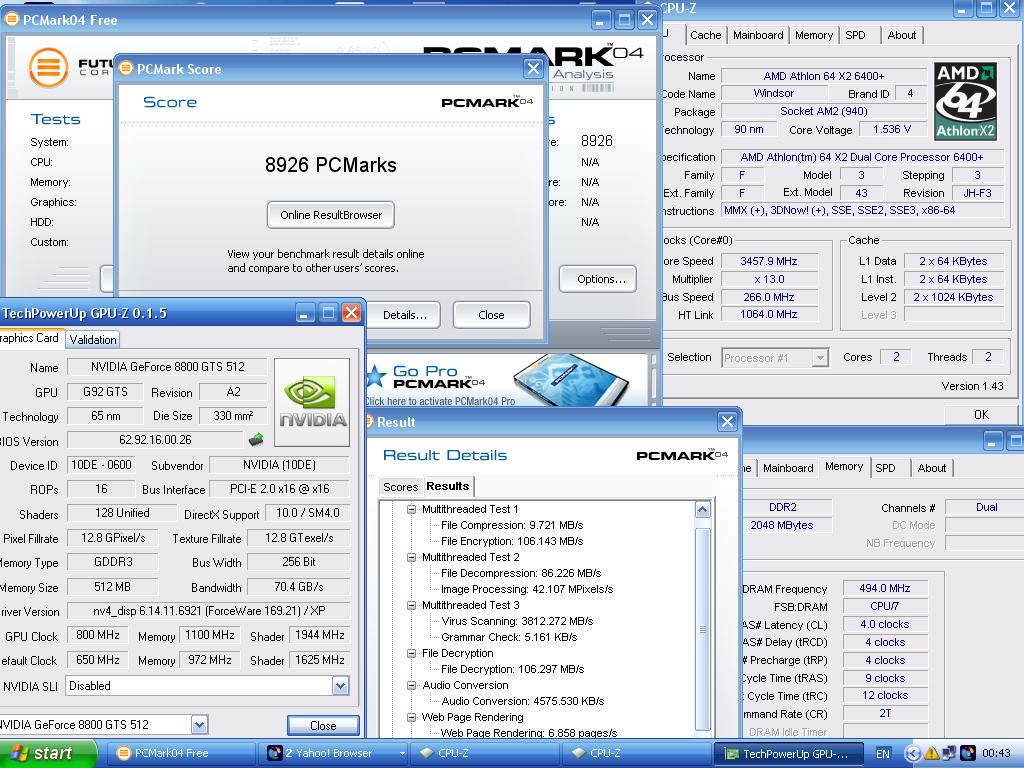This screenshot has height=768, width=1024.
Task: Switch to Scores tab in Result Details
Action: point(400,487)
